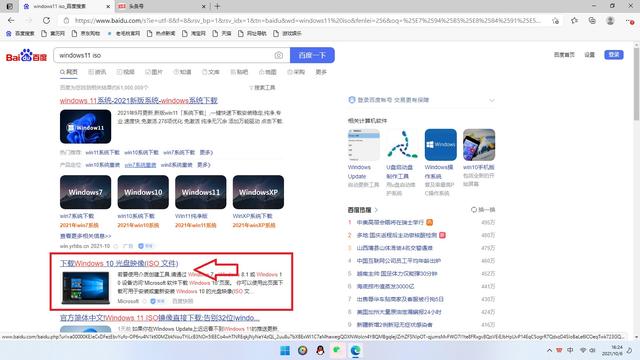Open the 下载Windows 10 光盘映像(ISO 文件) result
Screen dimensions: 640x360
(x=119, y=263)
